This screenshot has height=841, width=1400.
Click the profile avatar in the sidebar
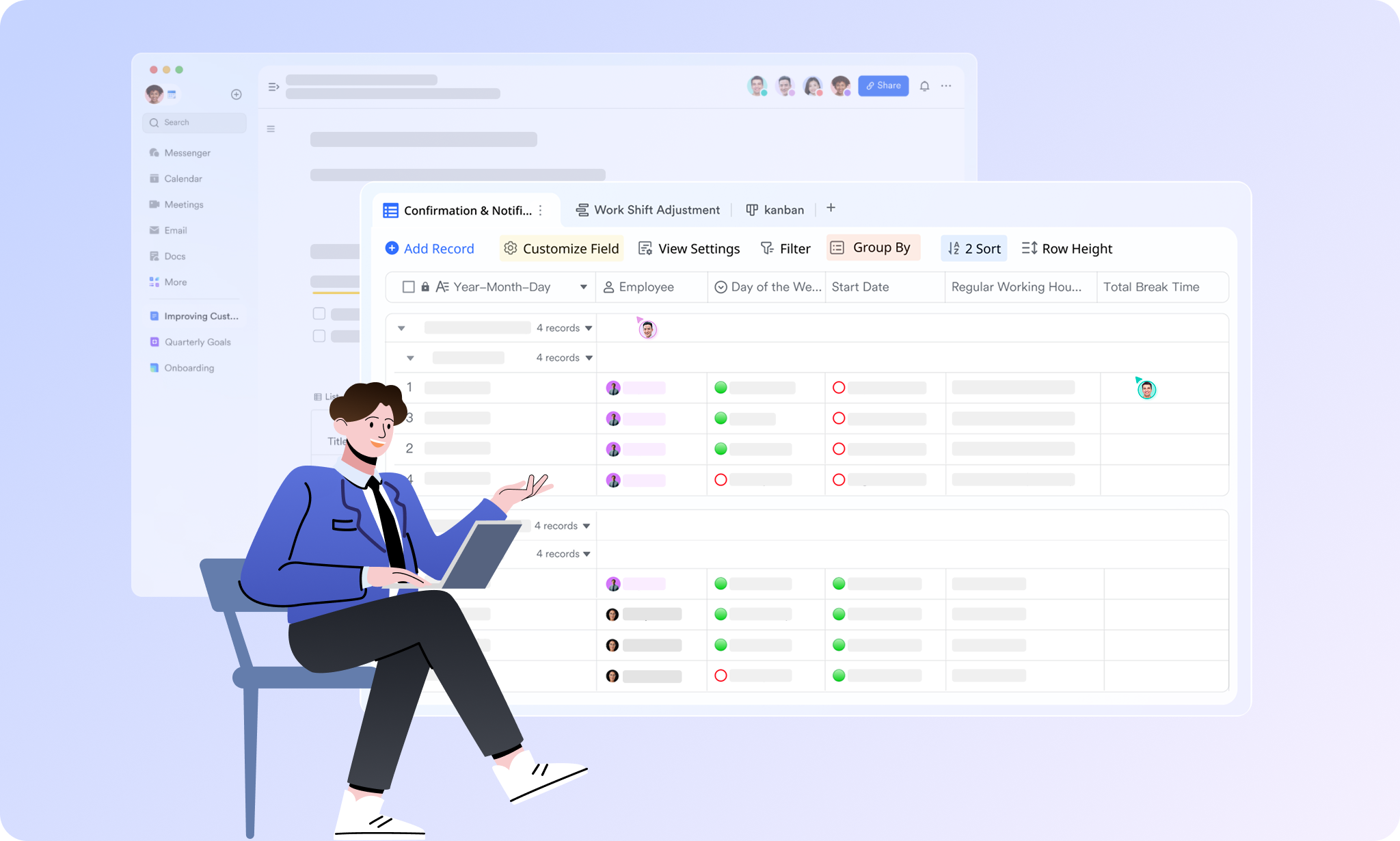pos(154,94)
